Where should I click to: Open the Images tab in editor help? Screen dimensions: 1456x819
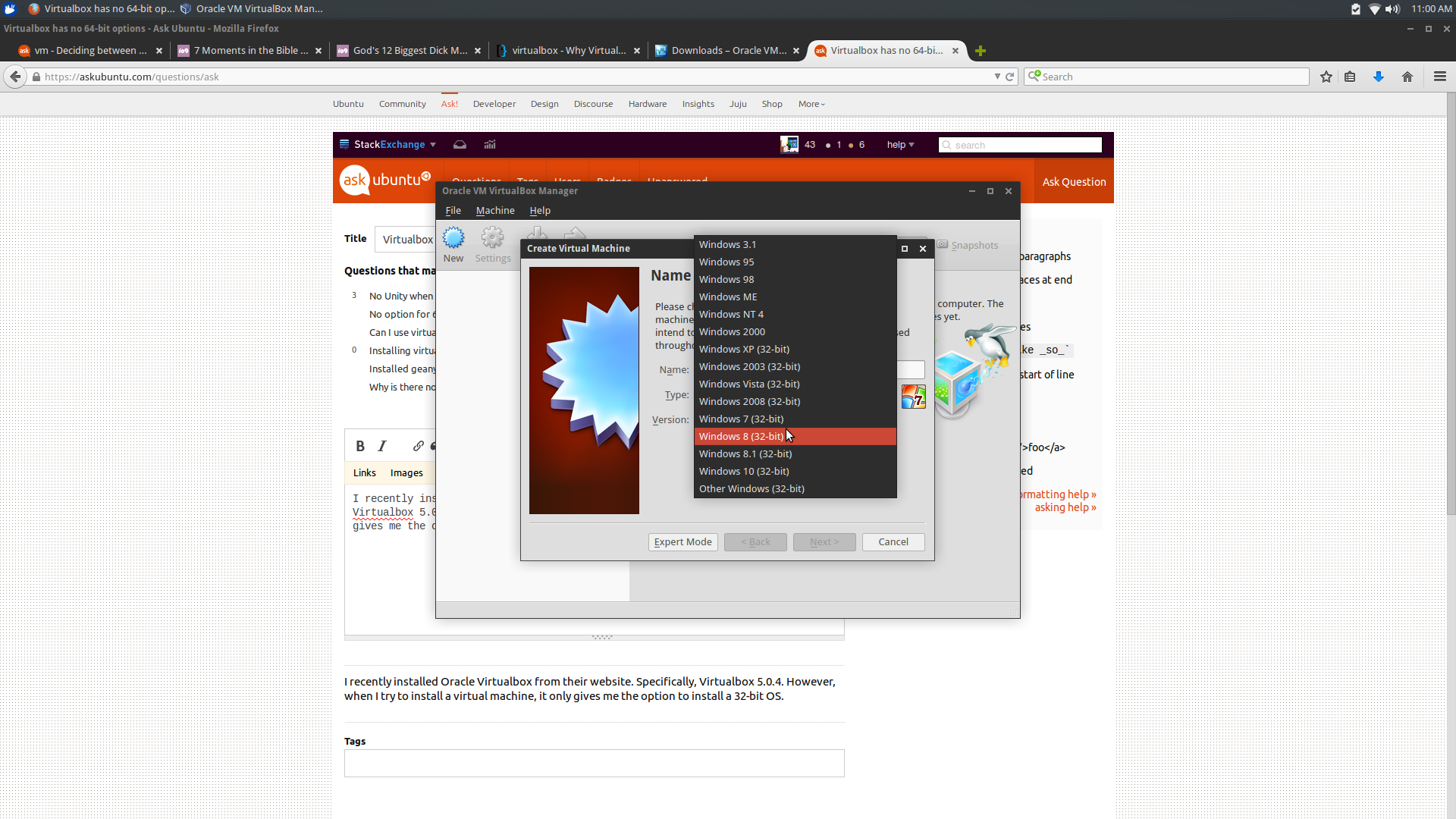(406, 472)
